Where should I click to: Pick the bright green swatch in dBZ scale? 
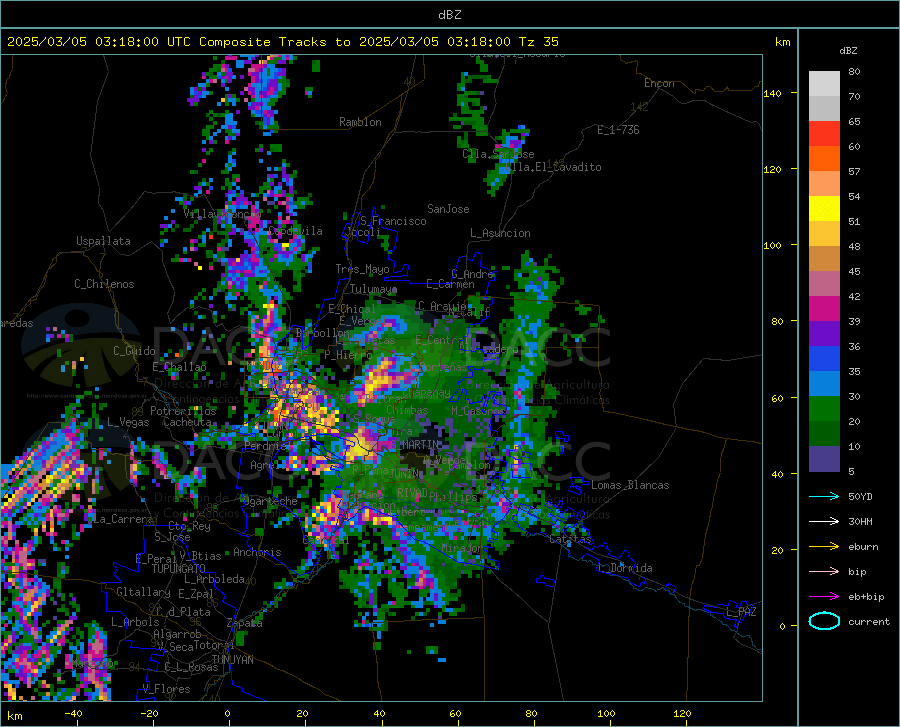tap(824, 409)
